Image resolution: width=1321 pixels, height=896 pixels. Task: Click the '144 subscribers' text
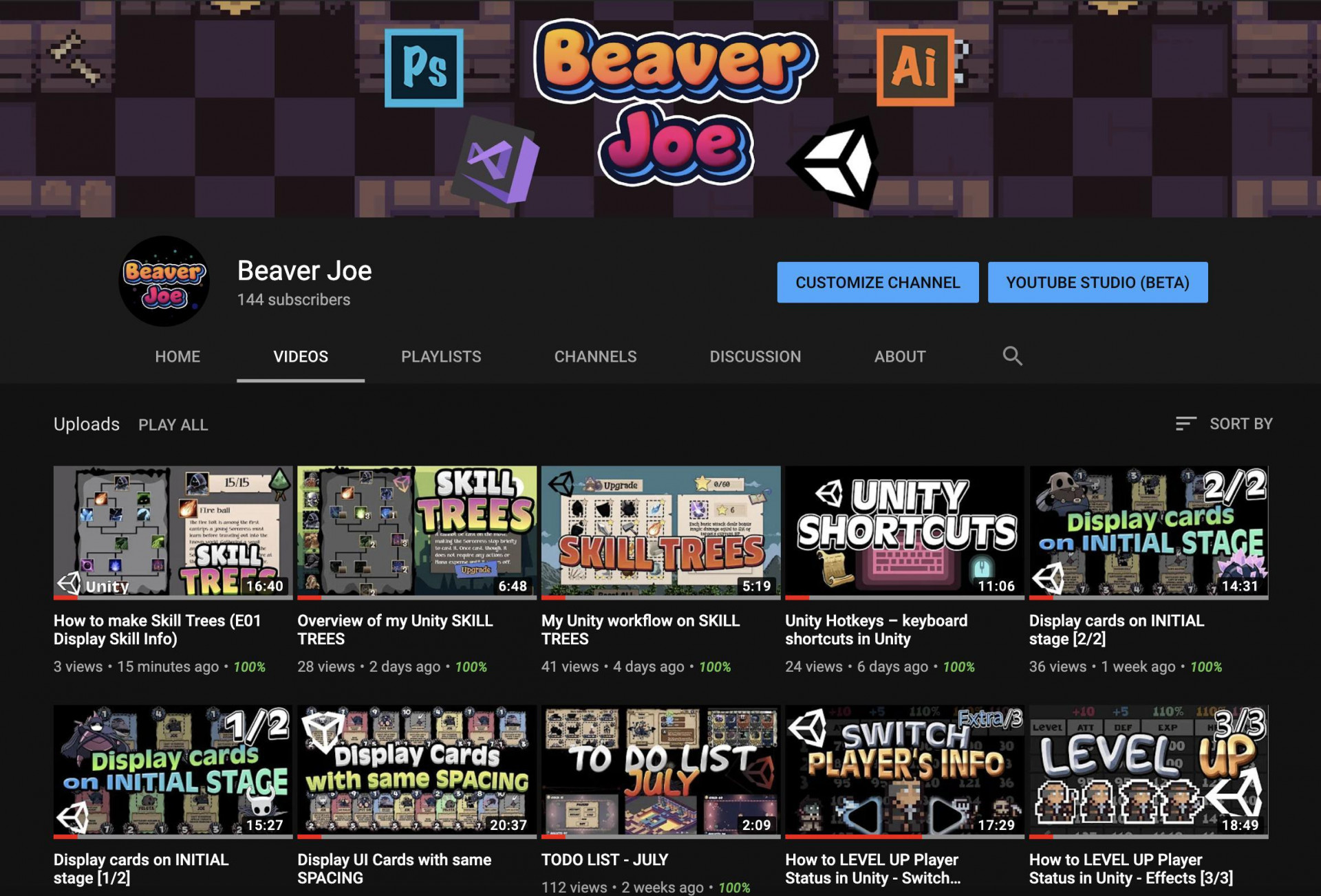[294, 300]
